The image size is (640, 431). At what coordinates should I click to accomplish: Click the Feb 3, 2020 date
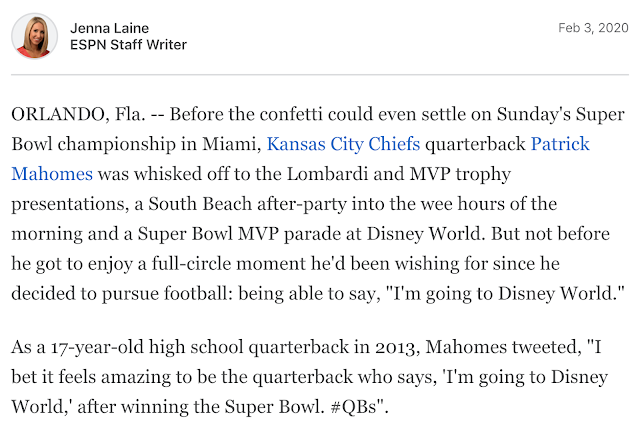pyautogui.click(x=593, y=28)
